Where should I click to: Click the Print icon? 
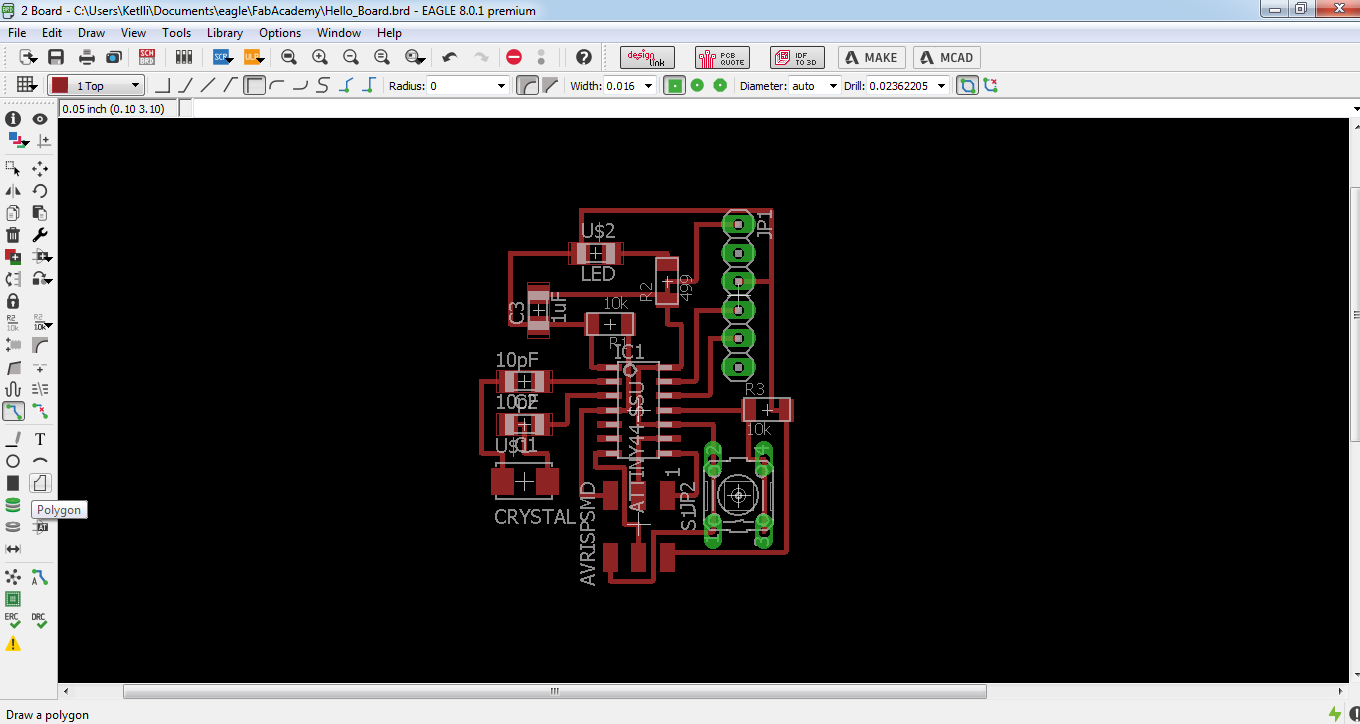[x=87, y=57]
